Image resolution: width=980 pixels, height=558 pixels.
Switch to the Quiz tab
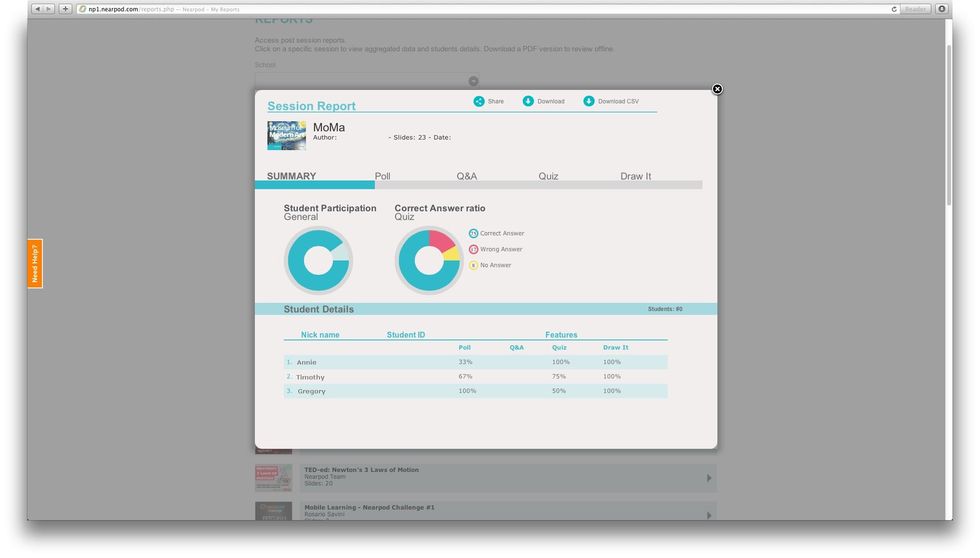click(x=548, y=176)
